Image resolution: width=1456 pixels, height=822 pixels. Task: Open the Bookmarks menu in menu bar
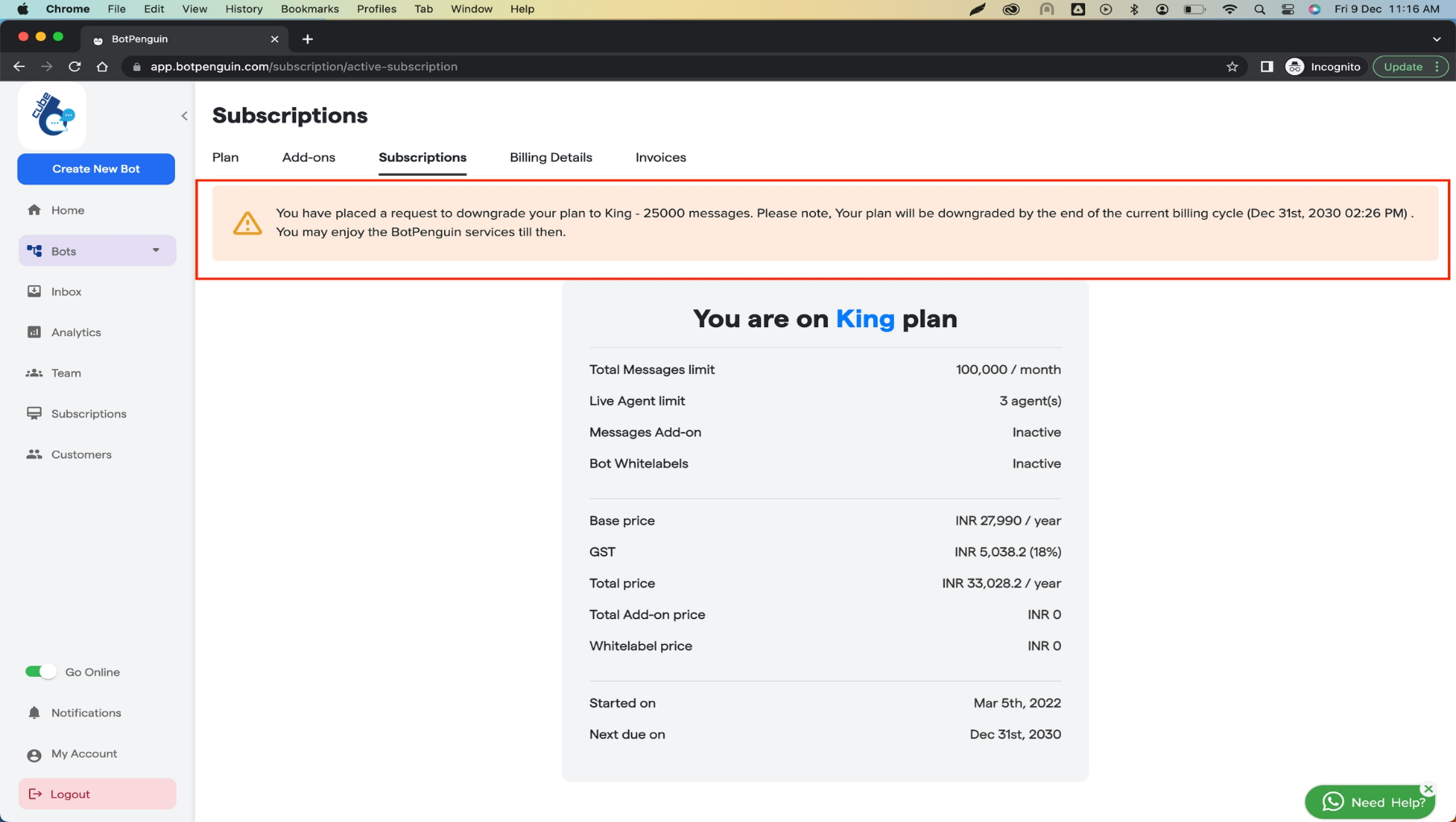(x=310, y=9)
